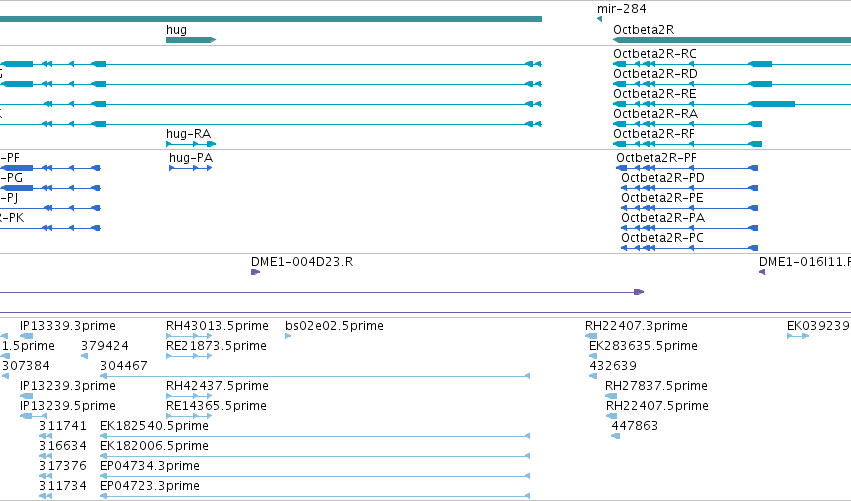Click the DME1-004D23.R feature label
851x501 pixels.
coord(302,262)
